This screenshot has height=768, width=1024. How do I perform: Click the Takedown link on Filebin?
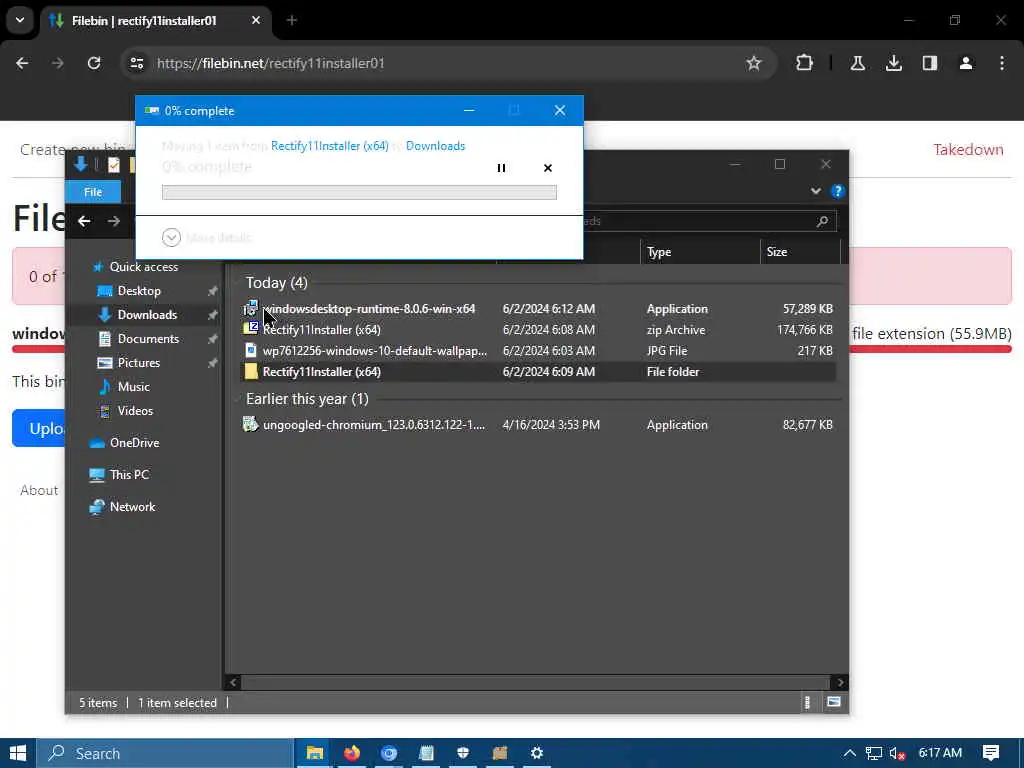pyautogui.click(x=968, y=150)
